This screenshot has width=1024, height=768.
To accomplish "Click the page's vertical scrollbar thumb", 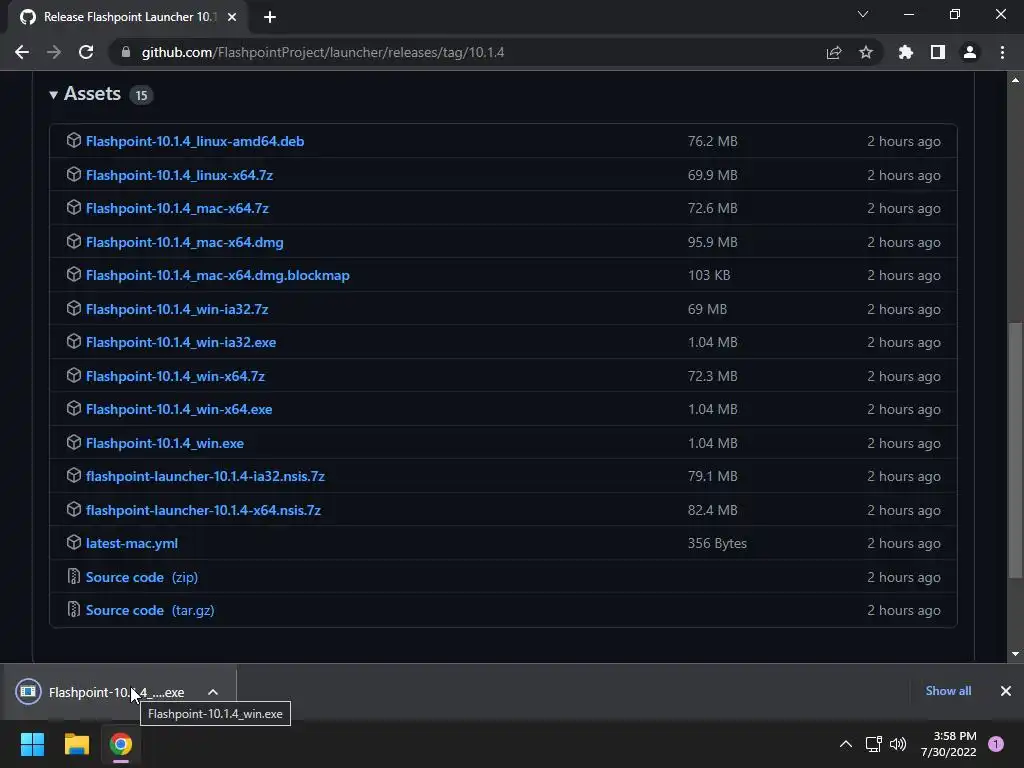I will [1016, 451].
